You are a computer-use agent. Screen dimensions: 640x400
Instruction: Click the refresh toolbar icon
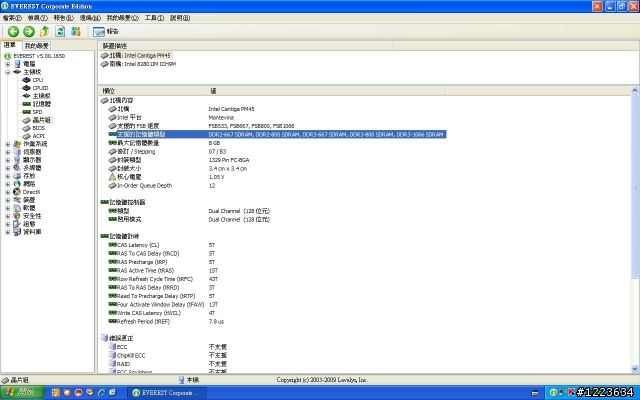[x=60, y=31]
